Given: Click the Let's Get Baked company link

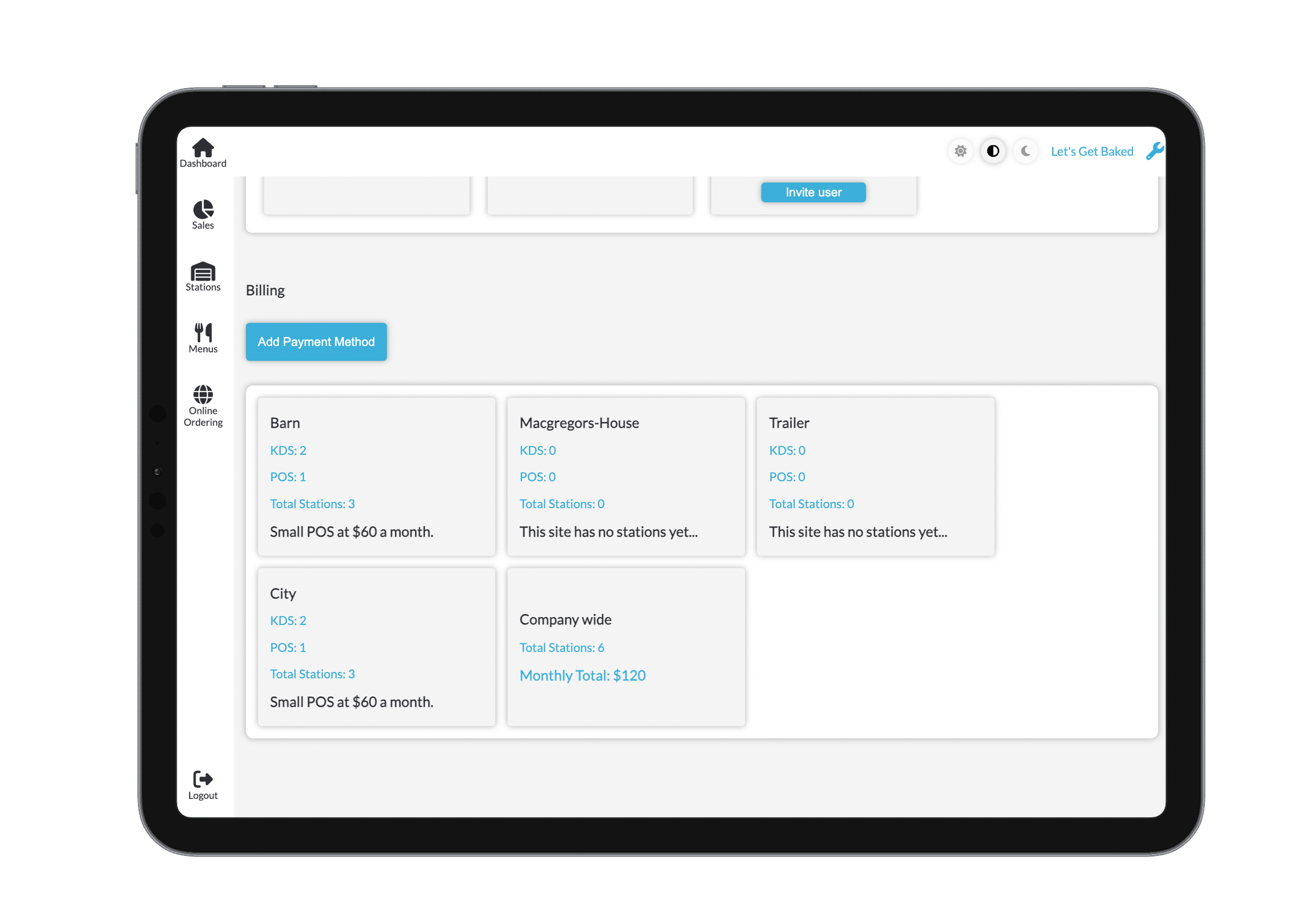Looking at the screenshot, I should (1091, 151).
